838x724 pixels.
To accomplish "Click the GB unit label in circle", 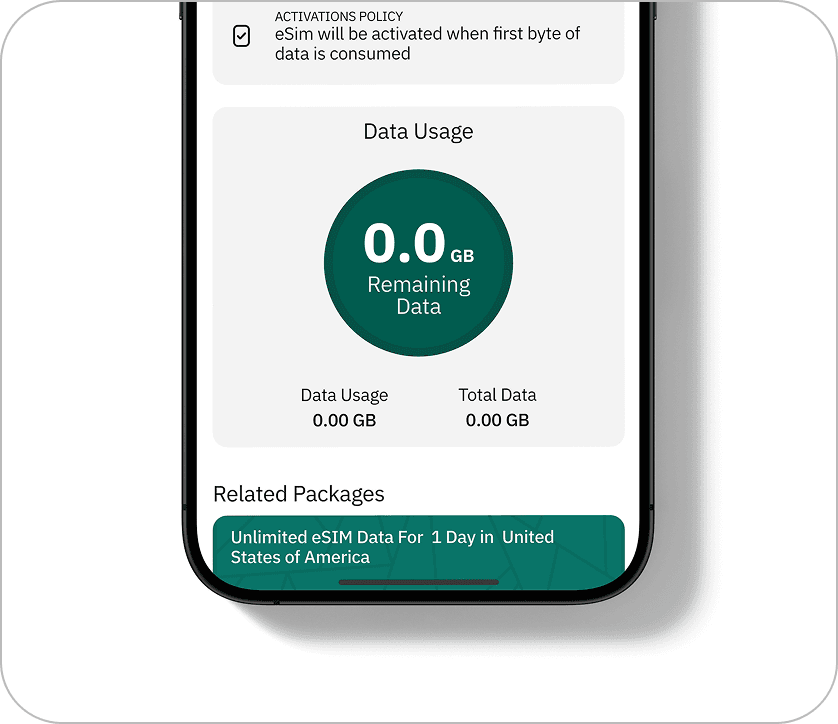I will click(462, 256).
